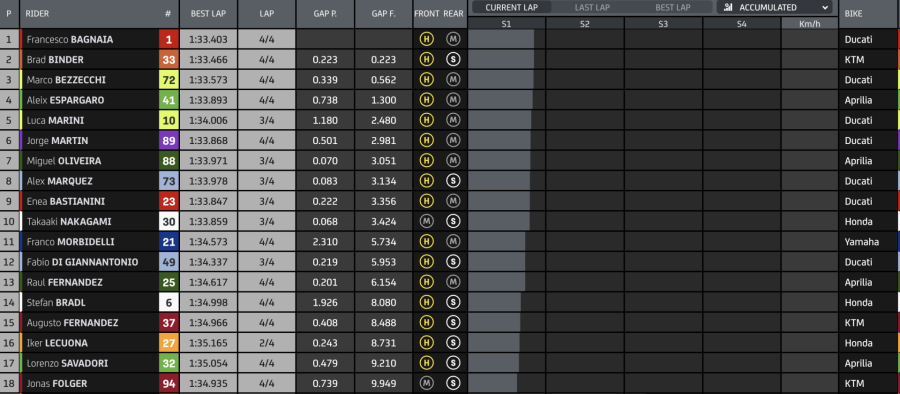Select the Best Lap timing tab
Image resolution: width=900 pixels, height=394 pixels.
point(673,7)
